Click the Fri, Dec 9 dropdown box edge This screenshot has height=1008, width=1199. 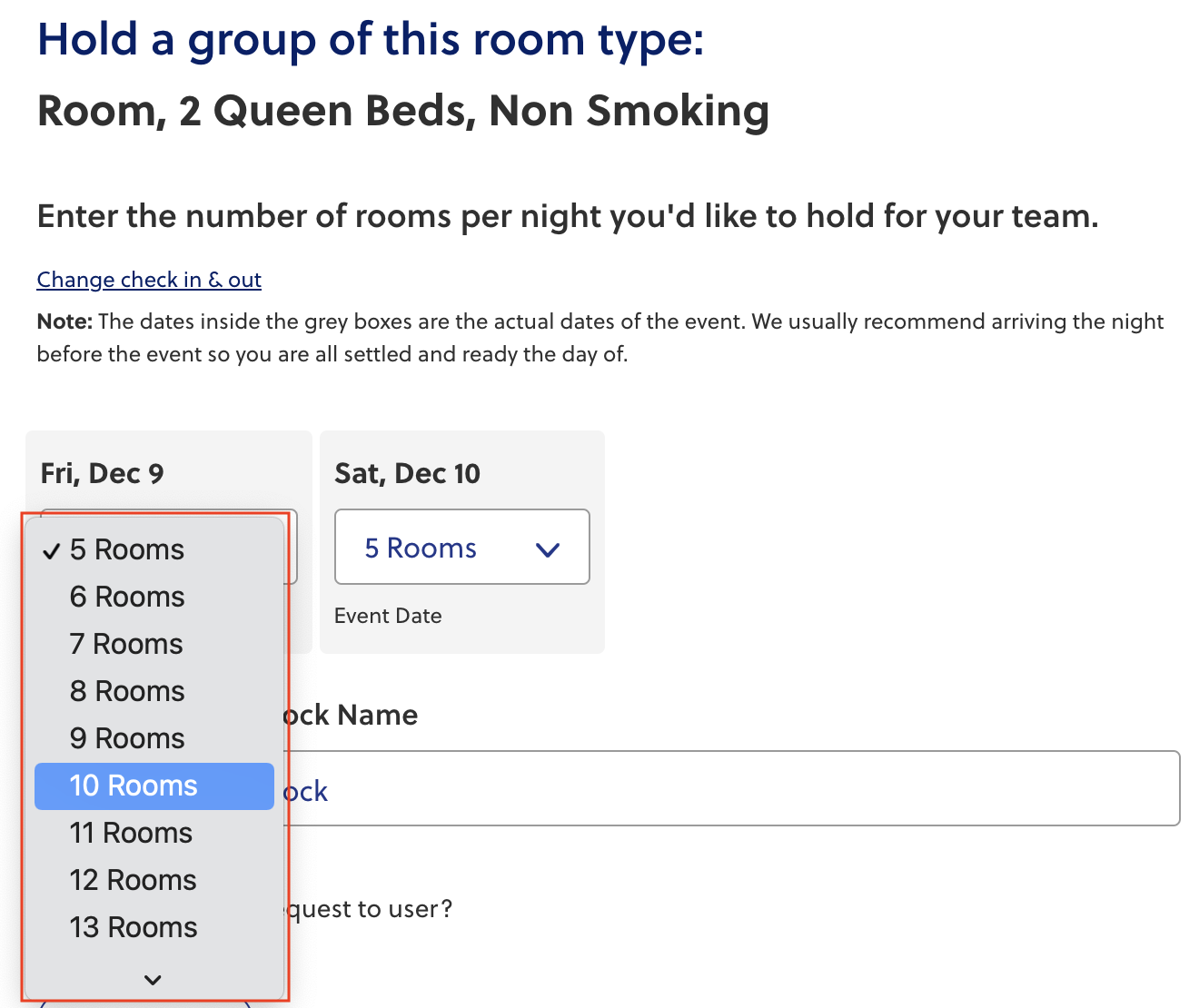pos(292,547)
